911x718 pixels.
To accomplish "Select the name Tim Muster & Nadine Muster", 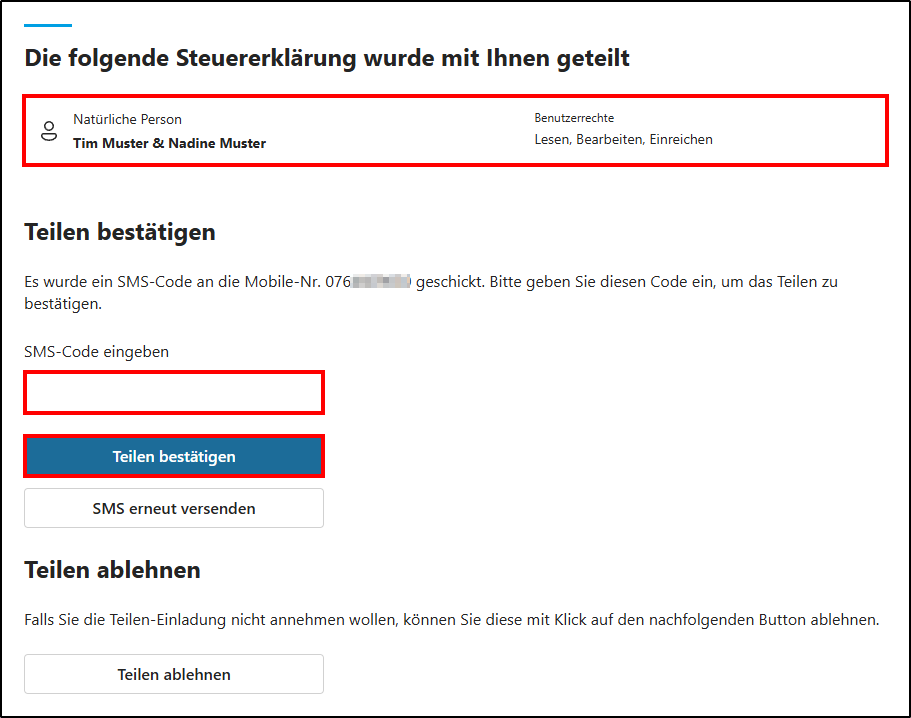I will point(169,143).
